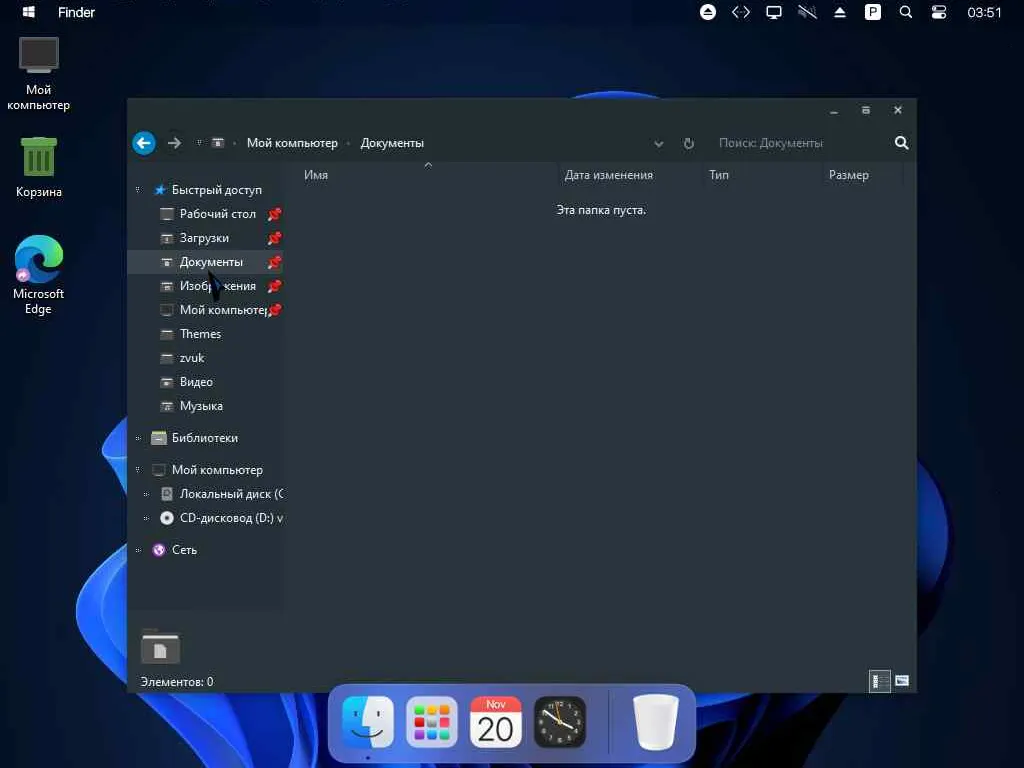This screenshot has height=768, width=1024.
Task: Open Загрузки in quick access
Action: coord(204,238)
